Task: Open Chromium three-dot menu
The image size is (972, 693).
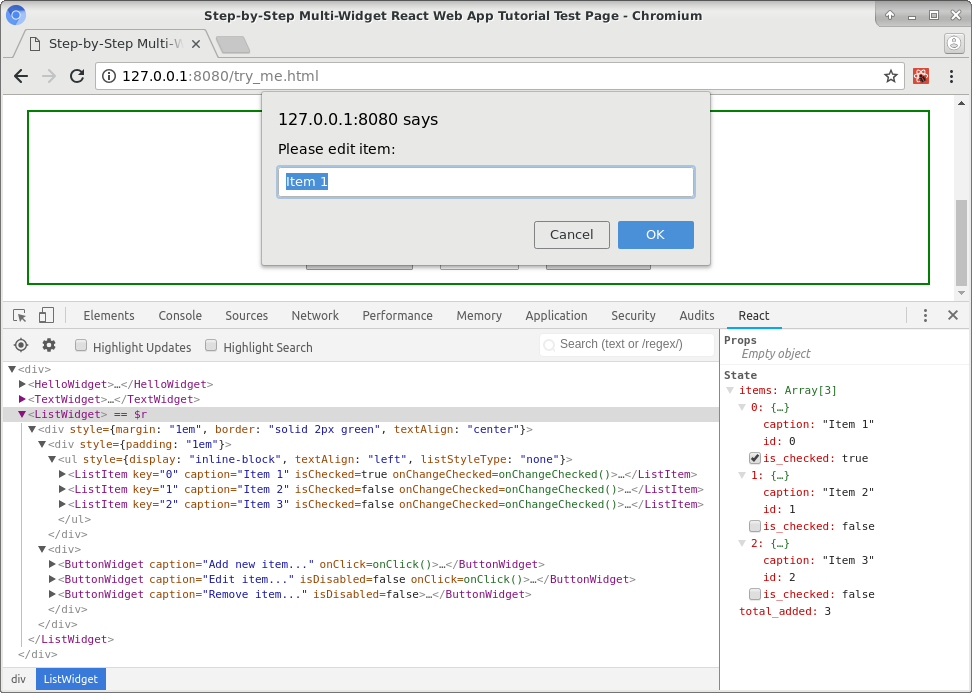Action: pos(952,76)
